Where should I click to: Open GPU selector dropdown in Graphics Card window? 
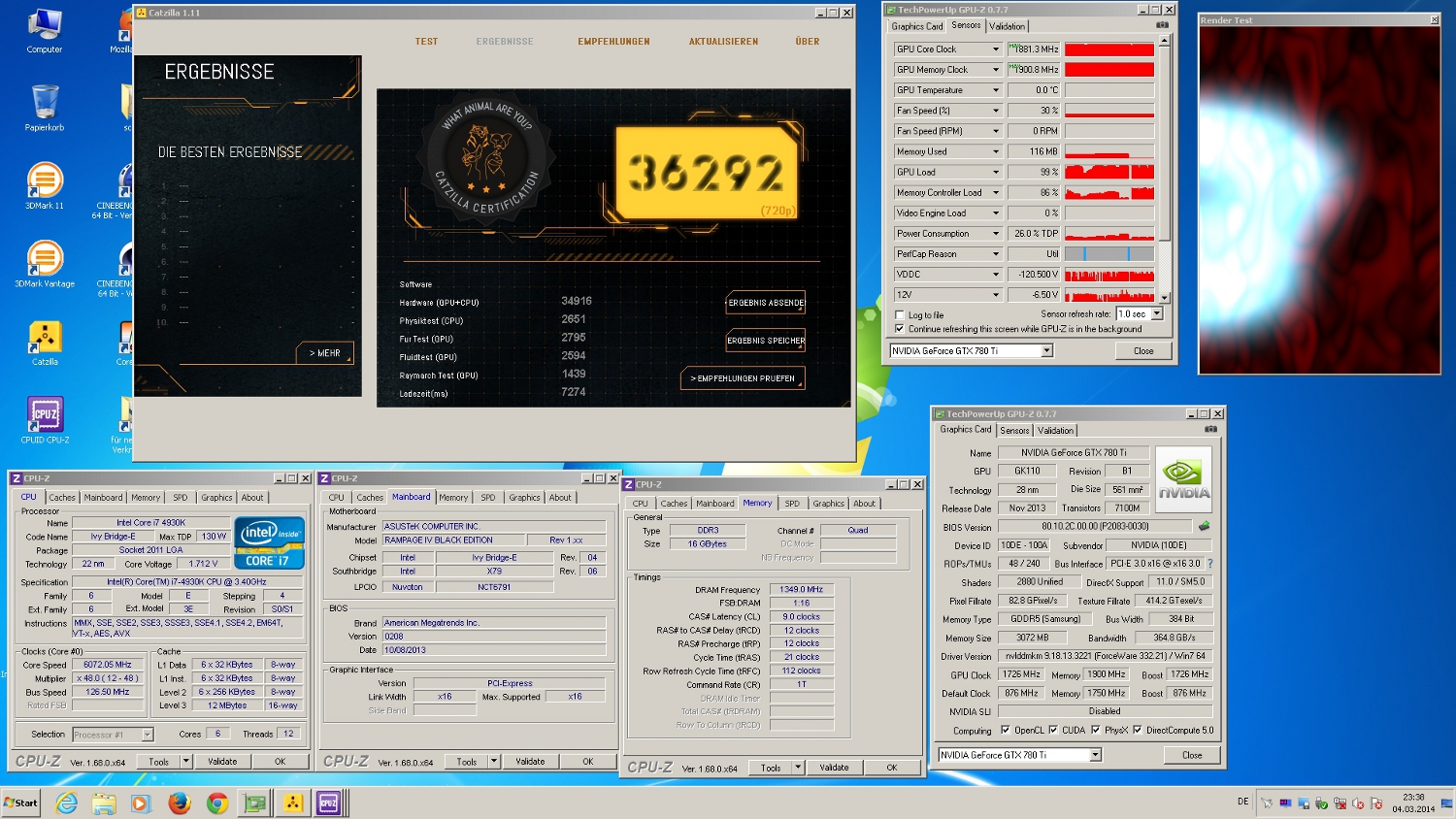click(1095, 755)
